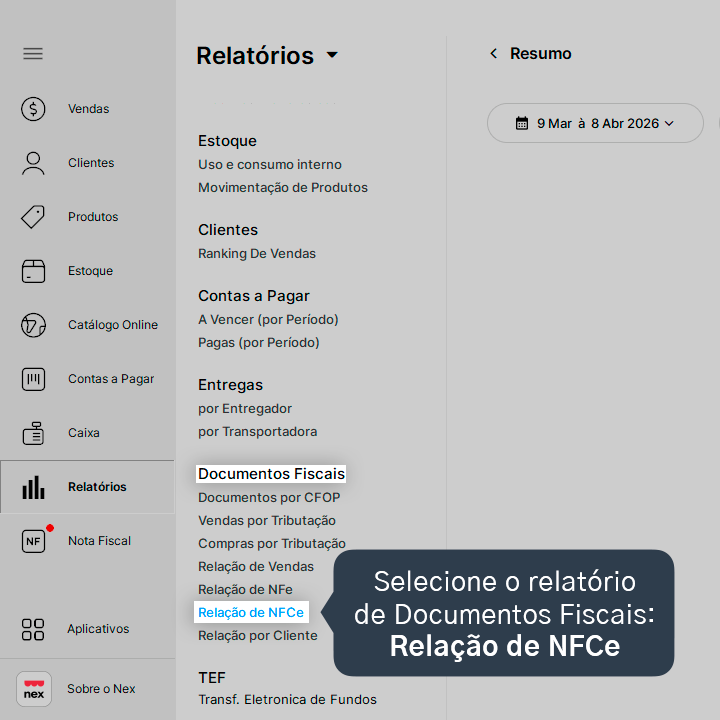Click the Clientes heading in reports list
Screen dimensions: 720x720
[x=228, y=230]
